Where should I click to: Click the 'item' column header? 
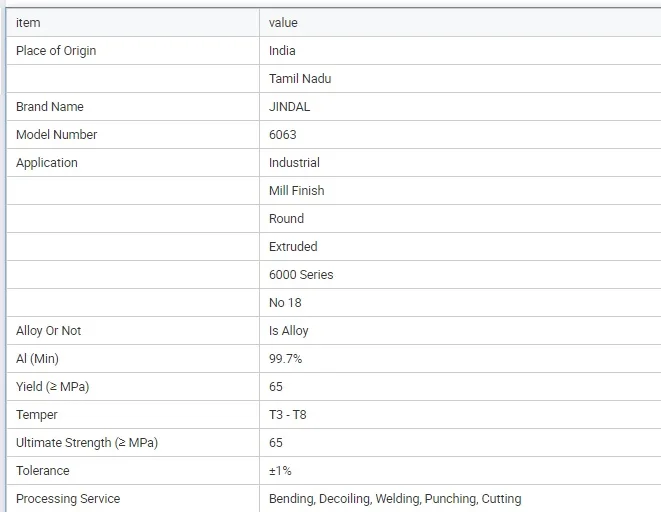[x=28, y=22]
